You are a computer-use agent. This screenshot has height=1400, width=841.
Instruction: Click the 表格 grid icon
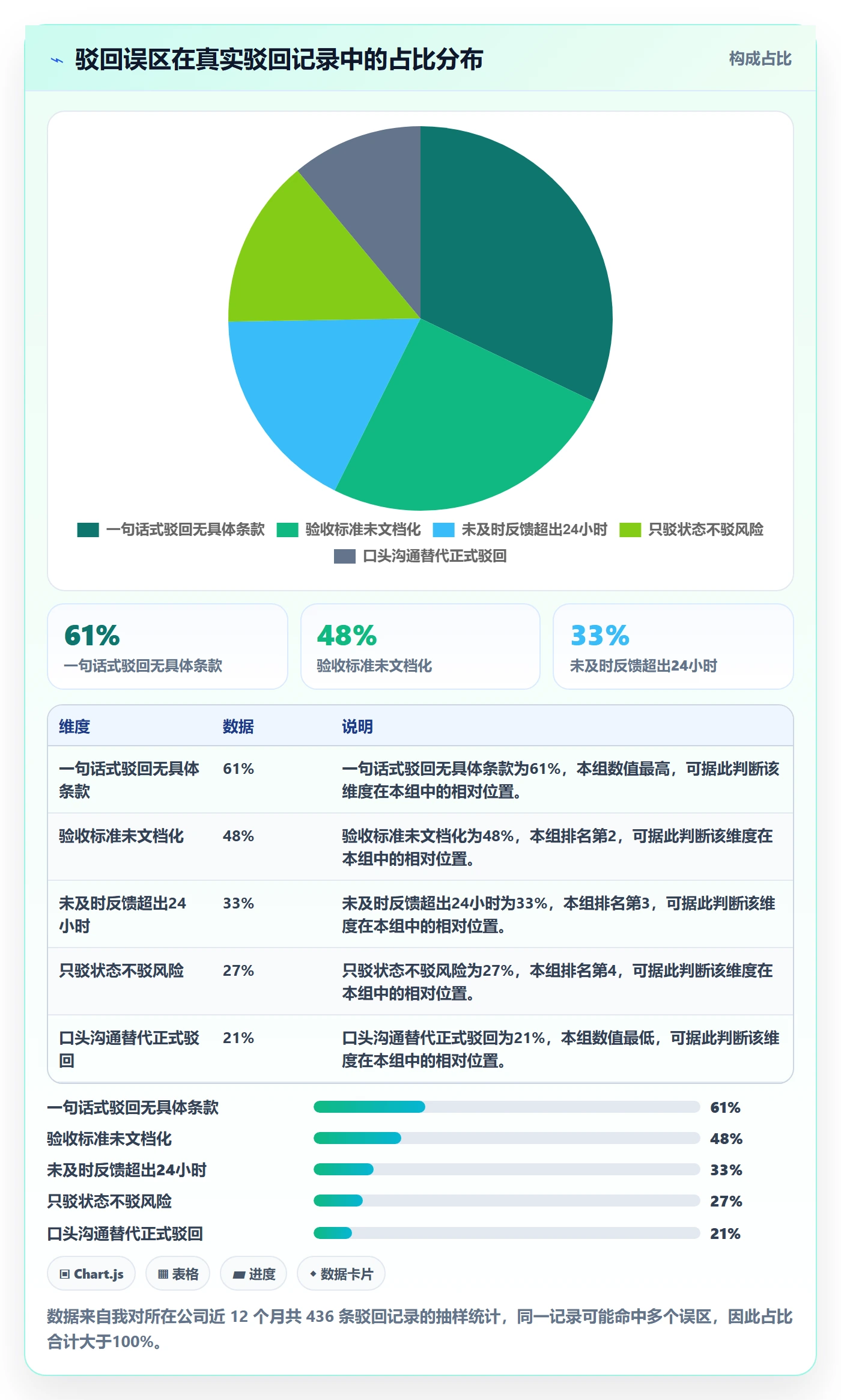(163, 1274)
